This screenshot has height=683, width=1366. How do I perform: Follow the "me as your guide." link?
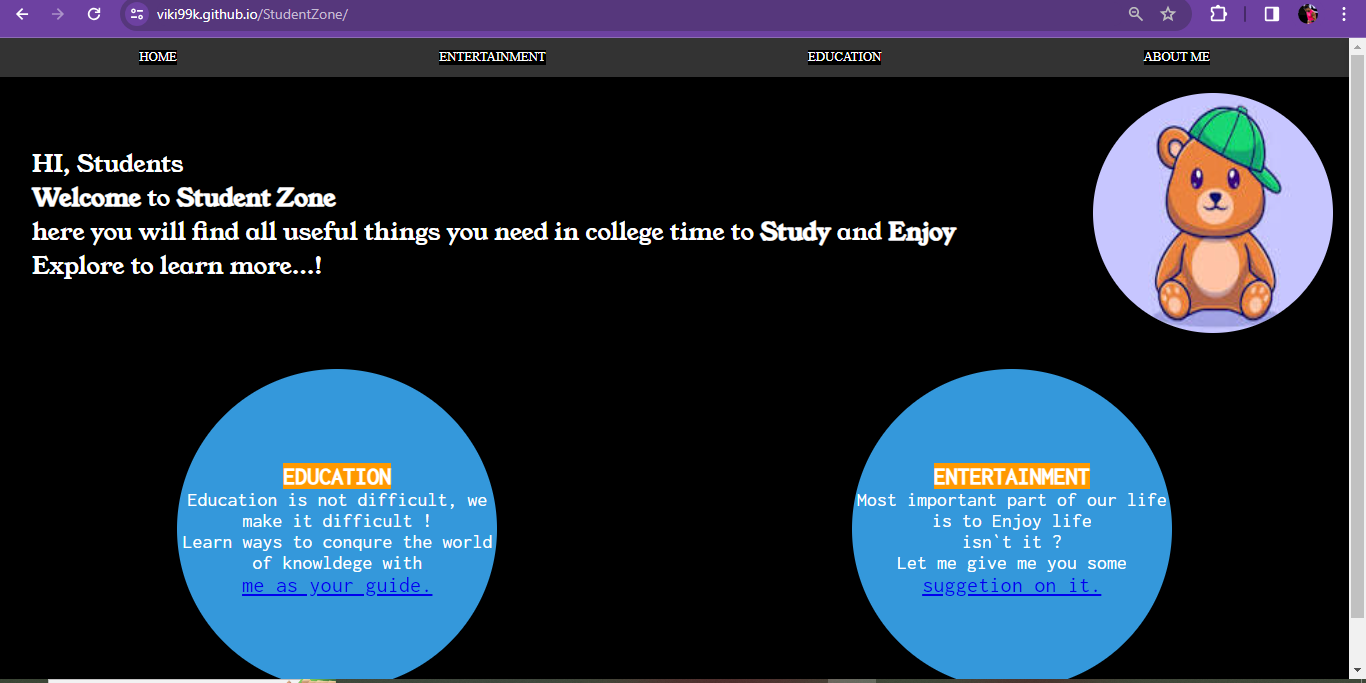click(337, 586)
